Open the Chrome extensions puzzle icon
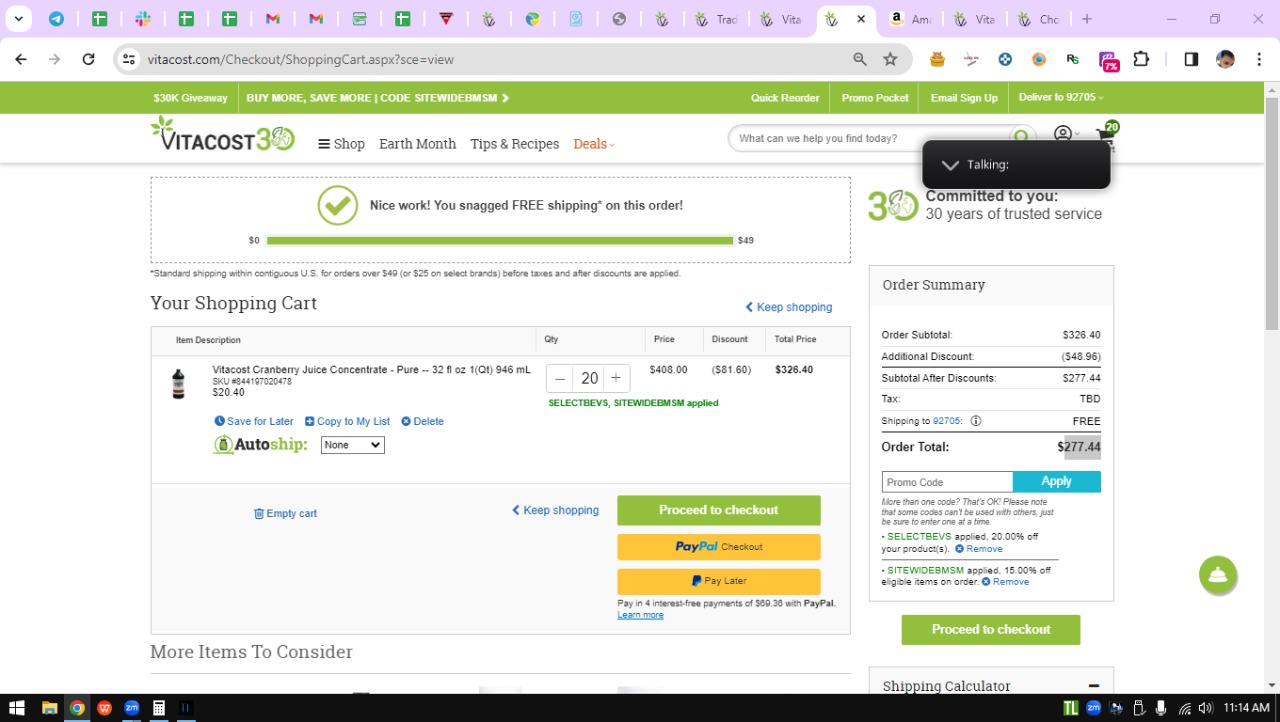The width and height of the screenshot is (1280, 722). pyautogui.click(x=1141, y=59)
